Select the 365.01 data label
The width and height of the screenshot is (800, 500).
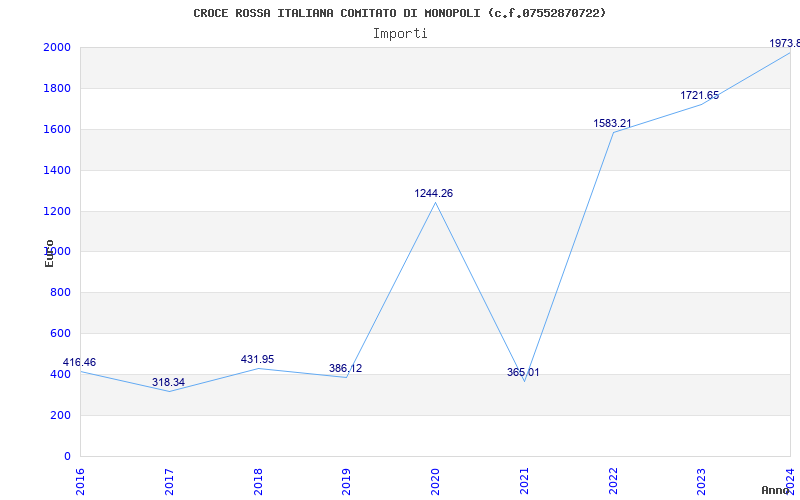523,372
